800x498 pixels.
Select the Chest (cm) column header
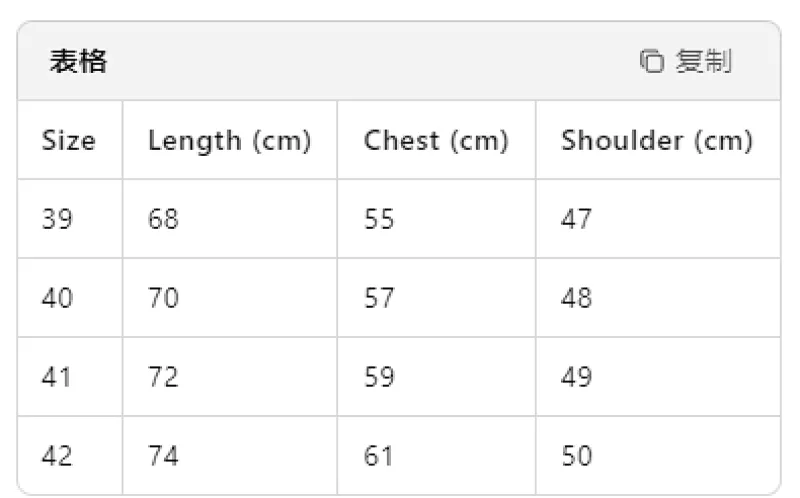(x=436, y=140)
